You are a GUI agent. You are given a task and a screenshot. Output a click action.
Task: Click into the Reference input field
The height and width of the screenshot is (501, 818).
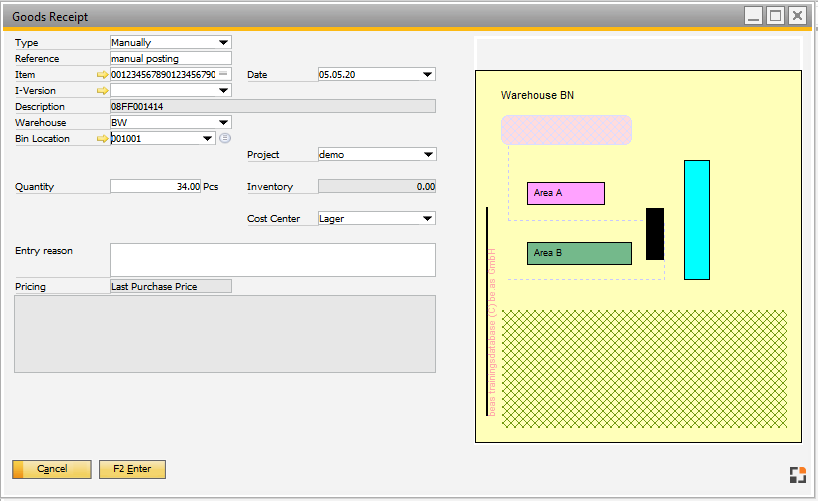(170, 59)
